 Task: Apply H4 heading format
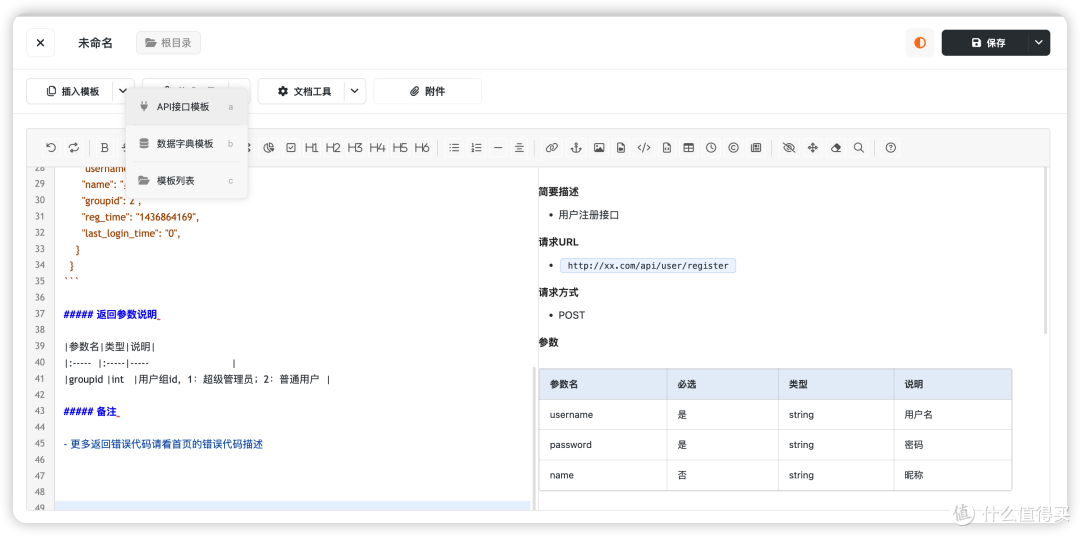pos(377,147)
